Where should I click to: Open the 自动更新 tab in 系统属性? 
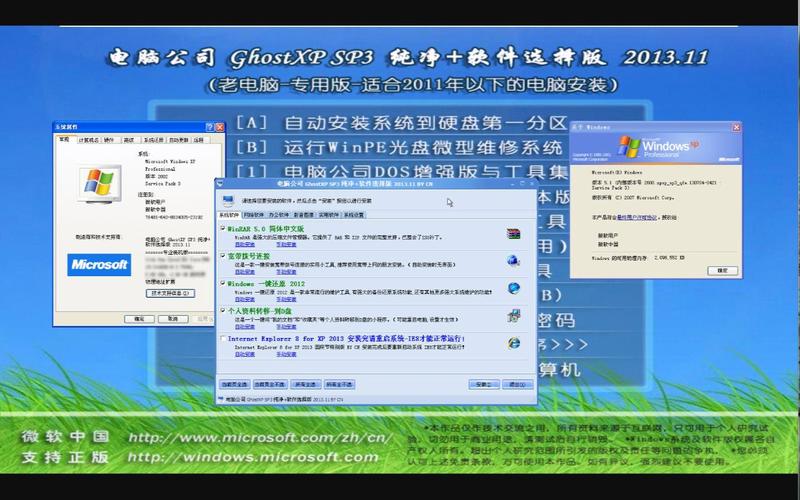pyautogui.click(x=179, y=140)
